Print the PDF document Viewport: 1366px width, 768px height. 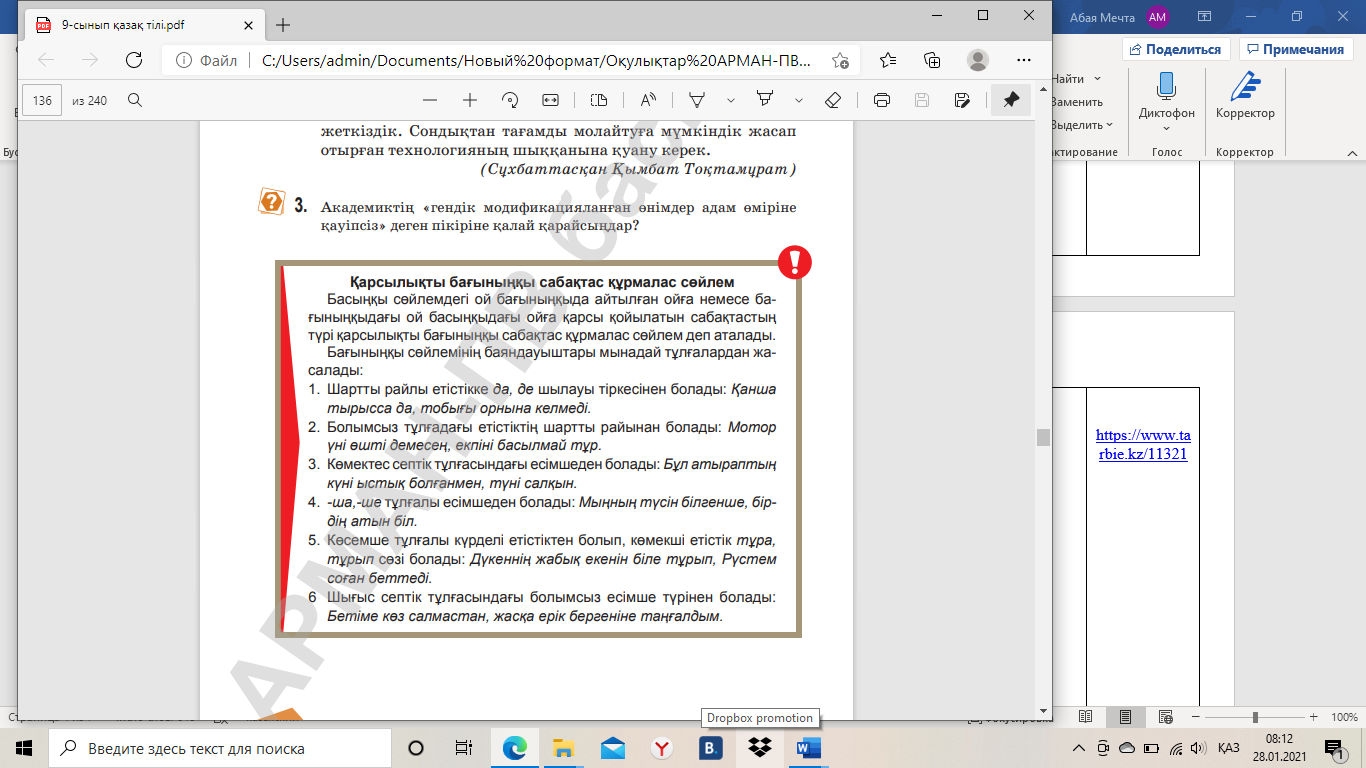pyautogui.click(x=882, y=100)
